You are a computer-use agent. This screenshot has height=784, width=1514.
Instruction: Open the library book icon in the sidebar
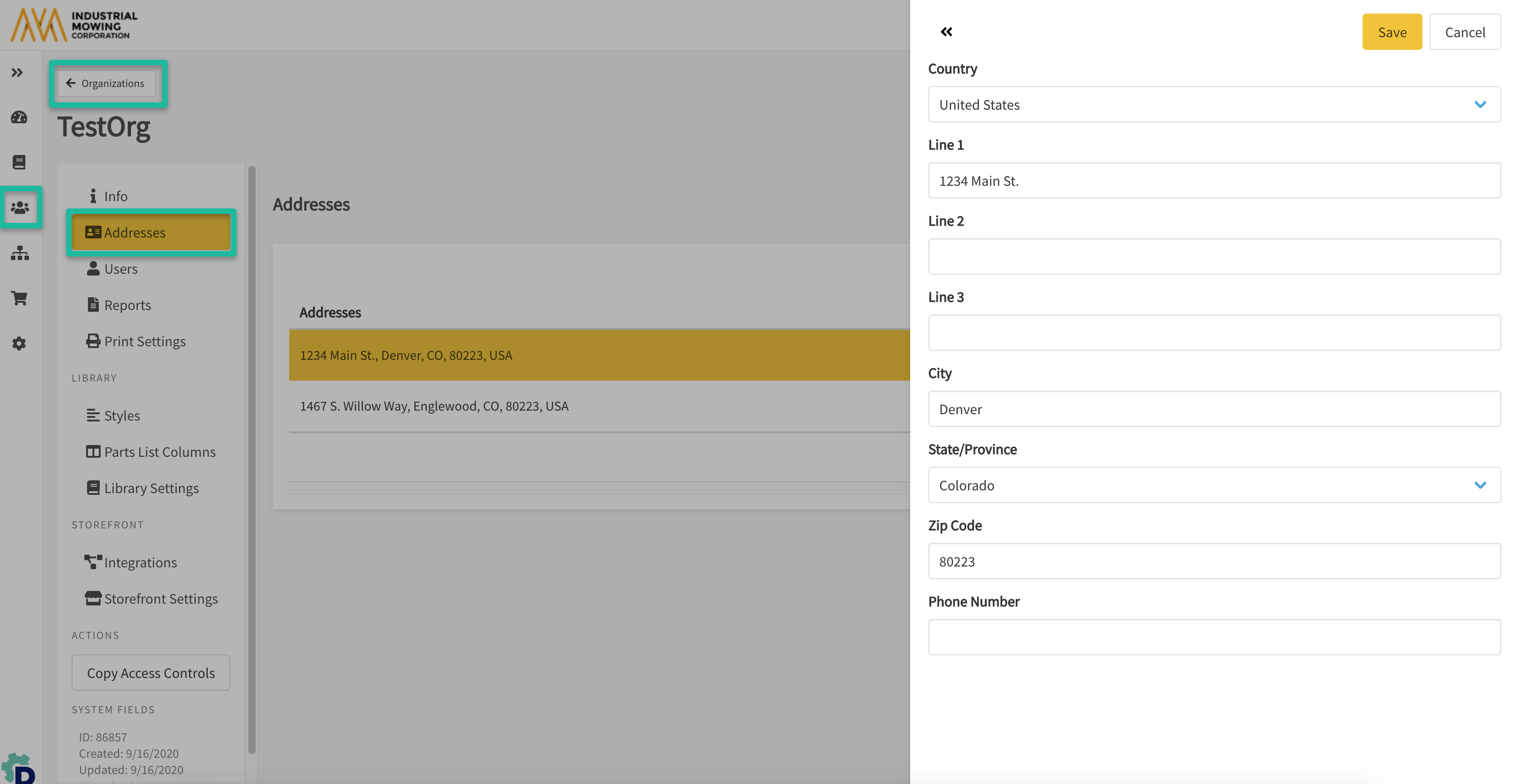tap(19, 162)
